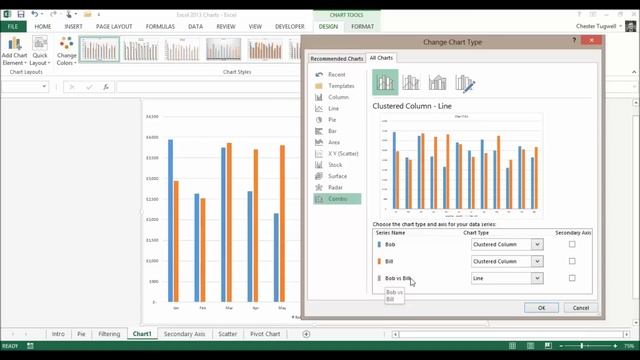Select first chart style thumbnail
640x360 pixels.
coord(100,49)
